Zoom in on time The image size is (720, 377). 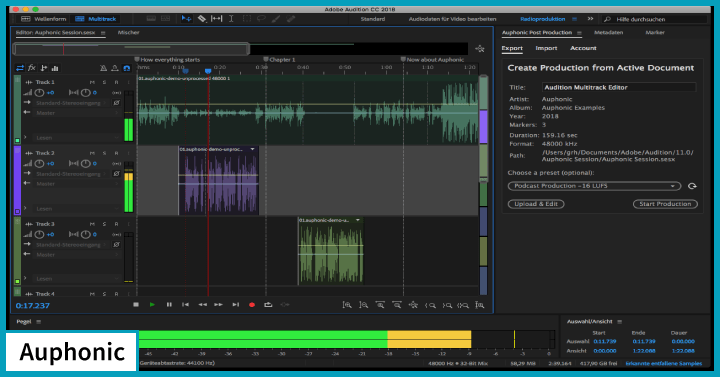coord(380,305)
